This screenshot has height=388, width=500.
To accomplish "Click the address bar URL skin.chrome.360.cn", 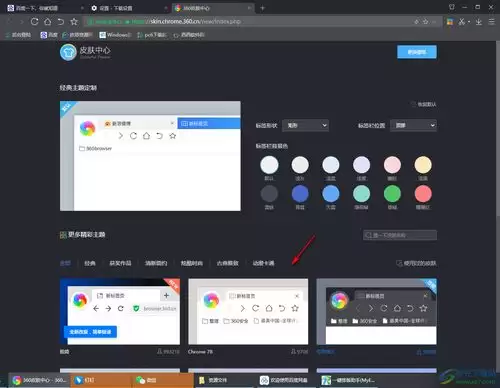I will click(x=195, y=22).
